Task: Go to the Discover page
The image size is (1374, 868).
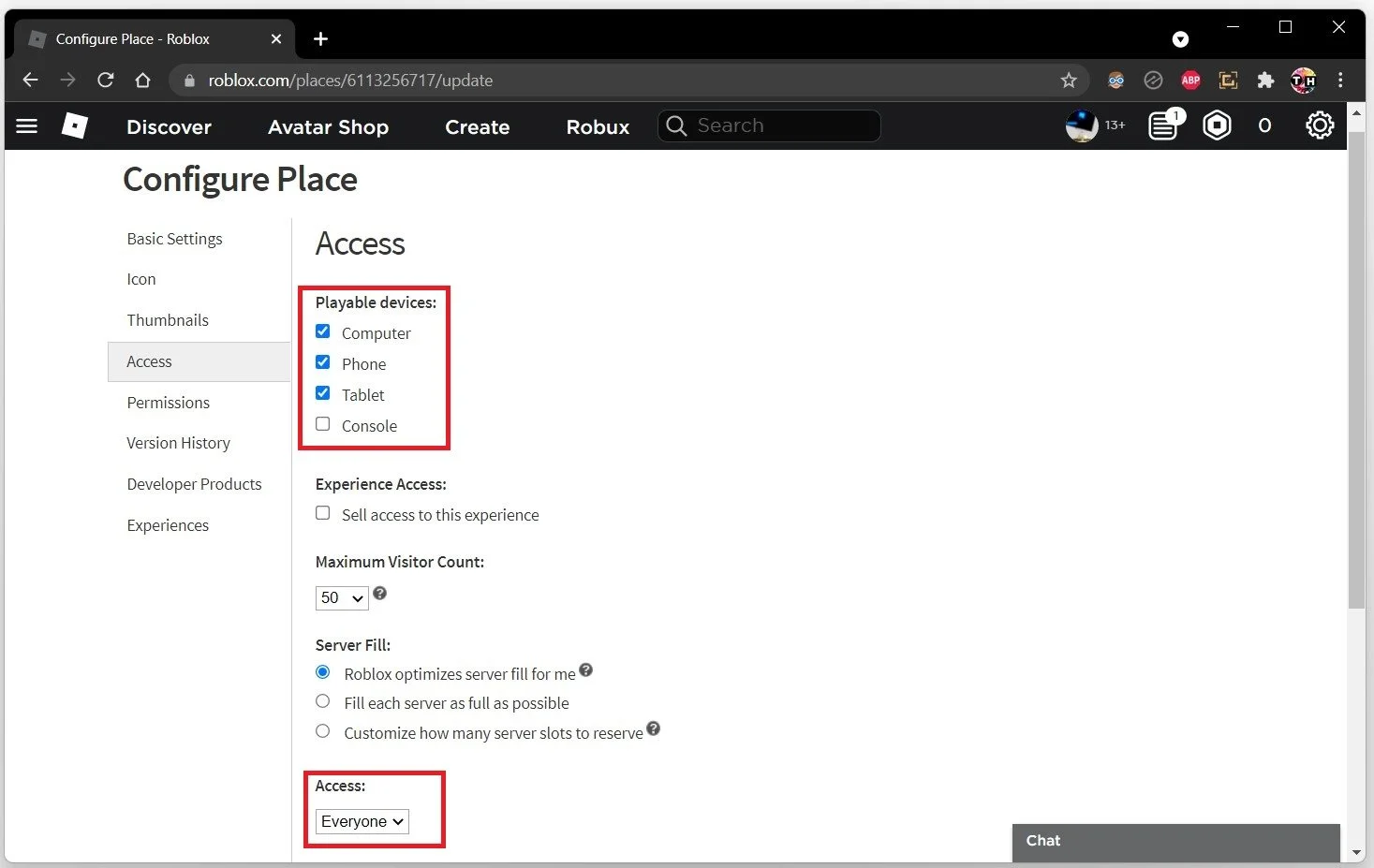Action: click(x=169, y=126)
